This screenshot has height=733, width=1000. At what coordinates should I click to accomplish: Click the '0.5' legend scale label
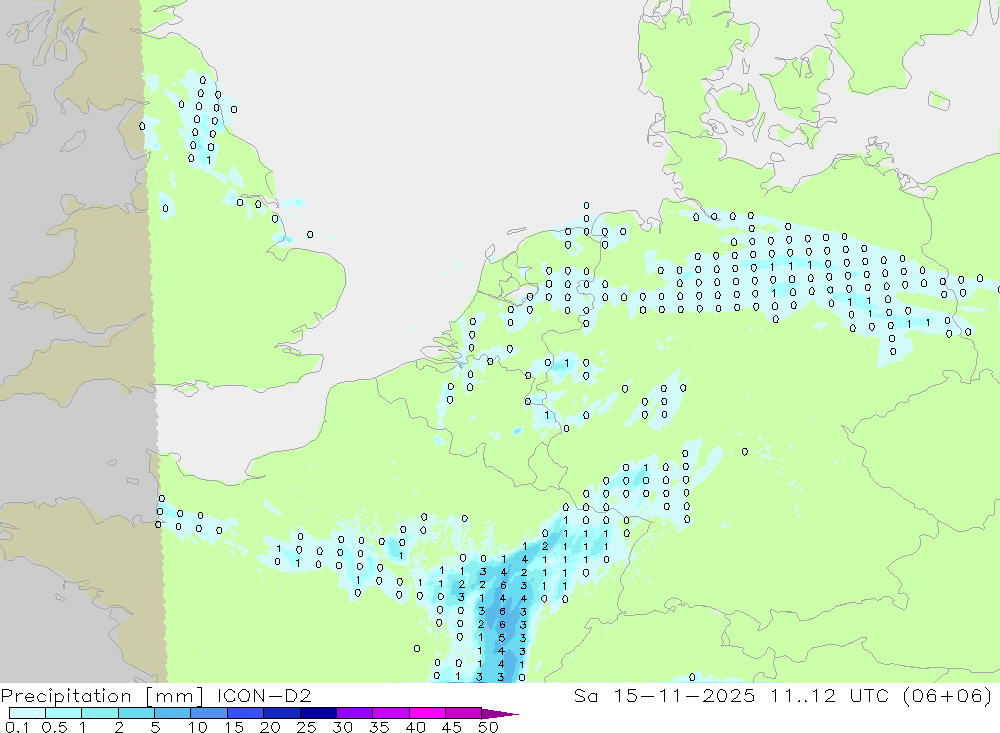(54, 727)
